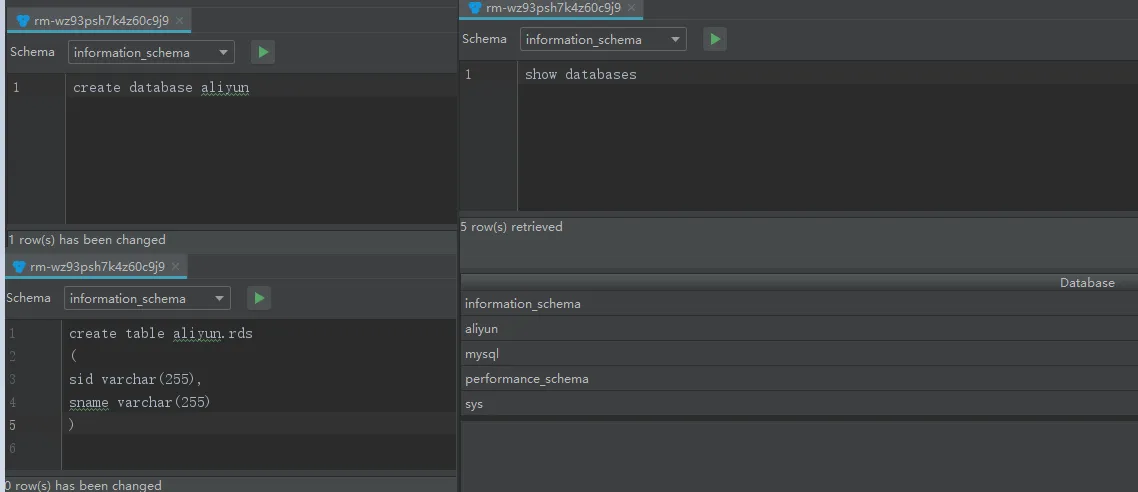Select tab of the 'show databases' console
The image size is (1138, 492).
coord(552,8)
